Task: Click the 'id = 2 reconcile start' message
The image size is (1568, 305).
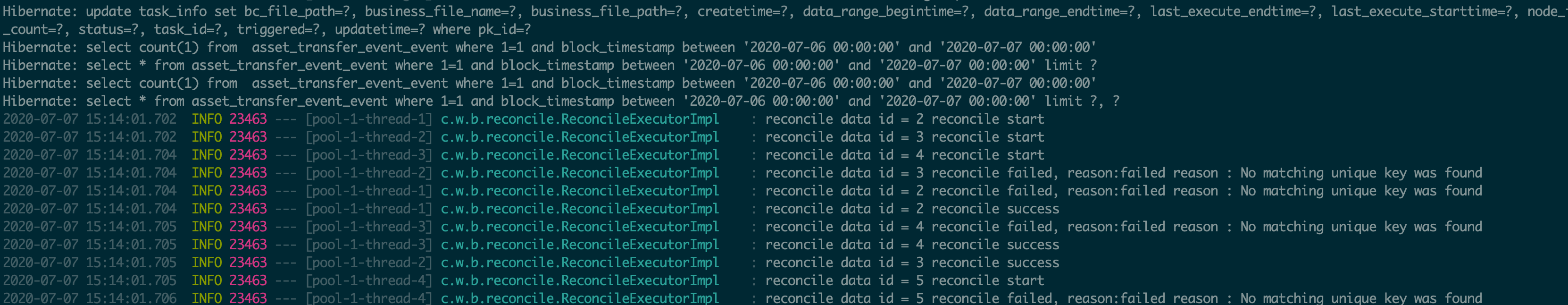Action: coord(961,119)
